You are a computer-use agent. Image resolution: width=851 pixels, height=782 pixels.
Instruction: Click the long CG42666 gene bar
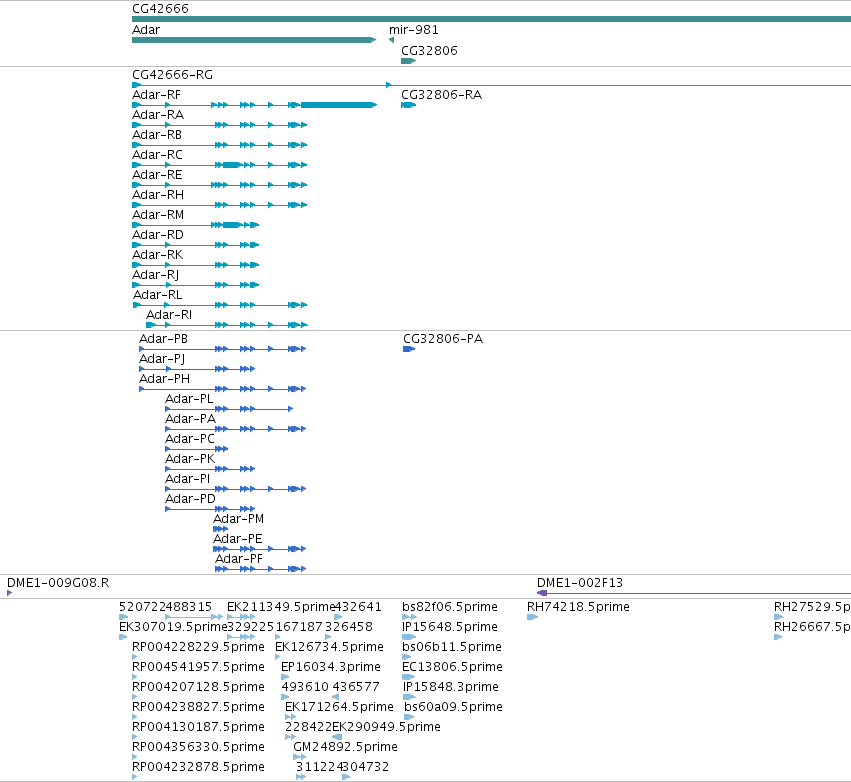point(491,19)
